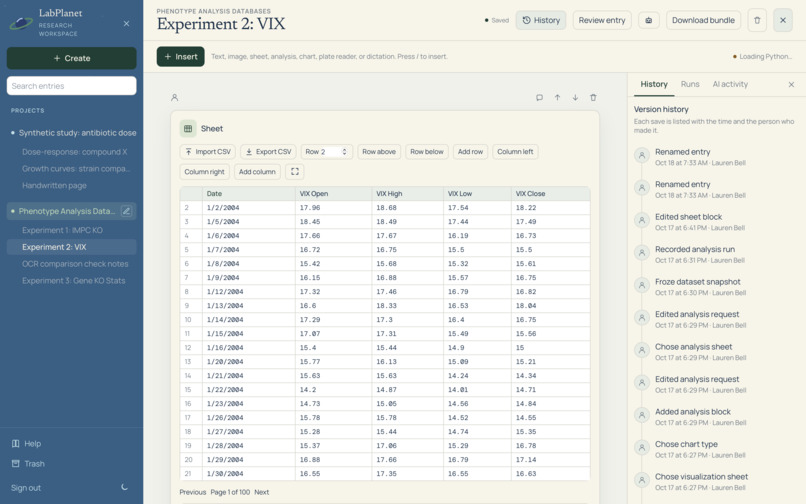Move the Sheet block up
Image resolution: width=806 pixels, height=504 pixels.
point(557,97)
